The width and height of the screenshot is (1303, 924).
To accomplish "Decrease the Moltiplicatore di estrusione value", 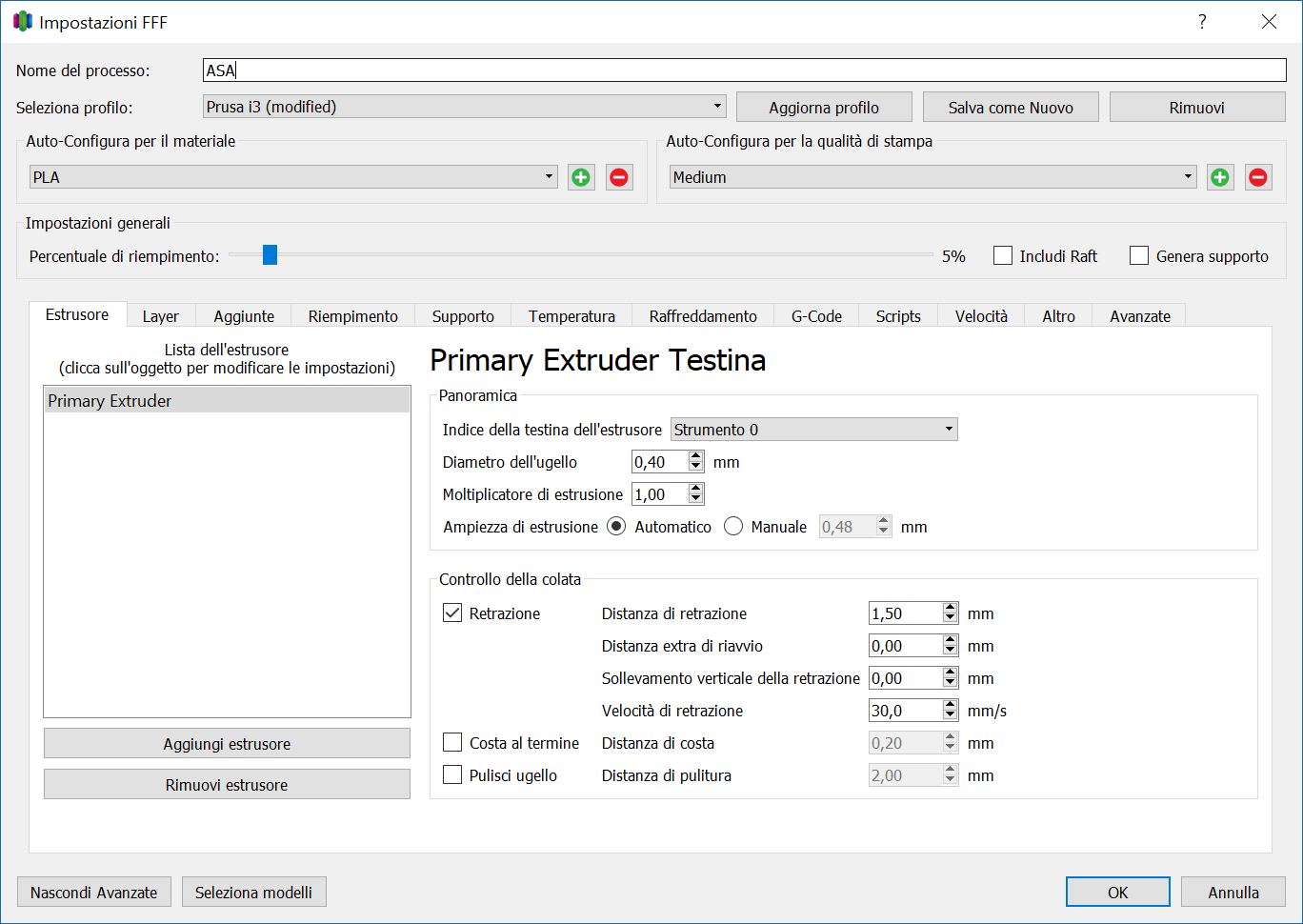I will (x=696, y=499).
